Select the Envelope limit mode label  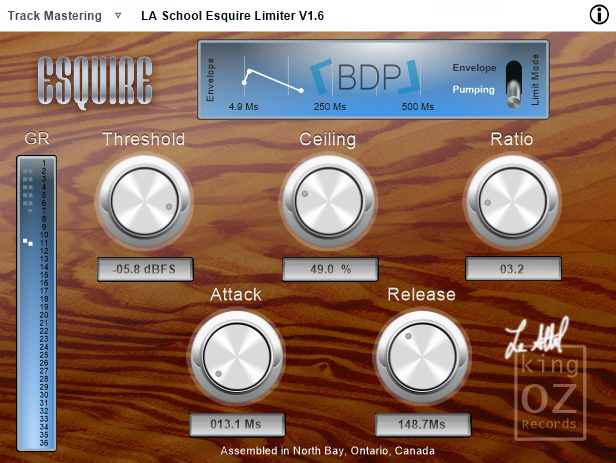point(474,68)
